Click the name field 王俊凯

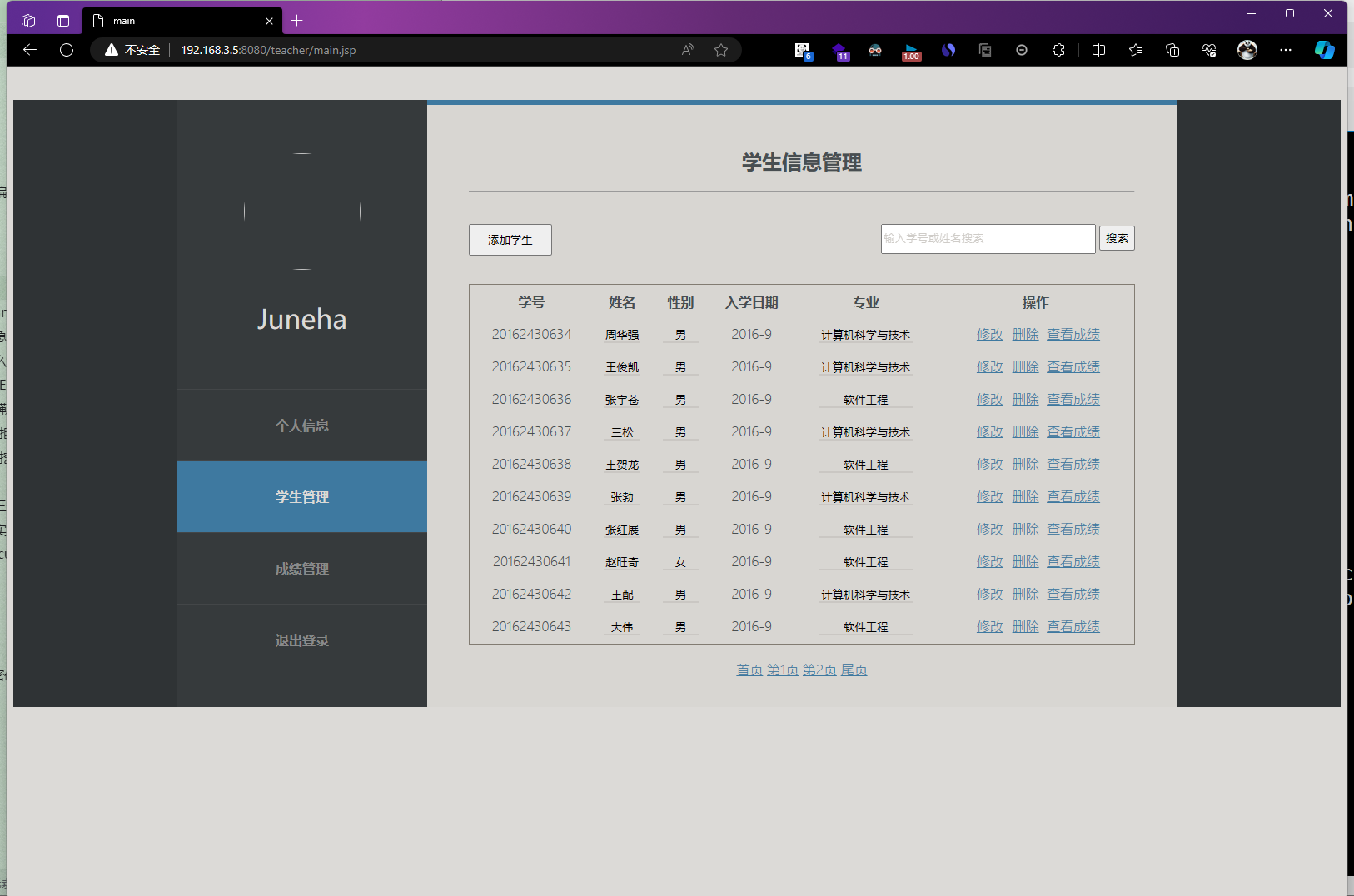click(x=622, y=367)
